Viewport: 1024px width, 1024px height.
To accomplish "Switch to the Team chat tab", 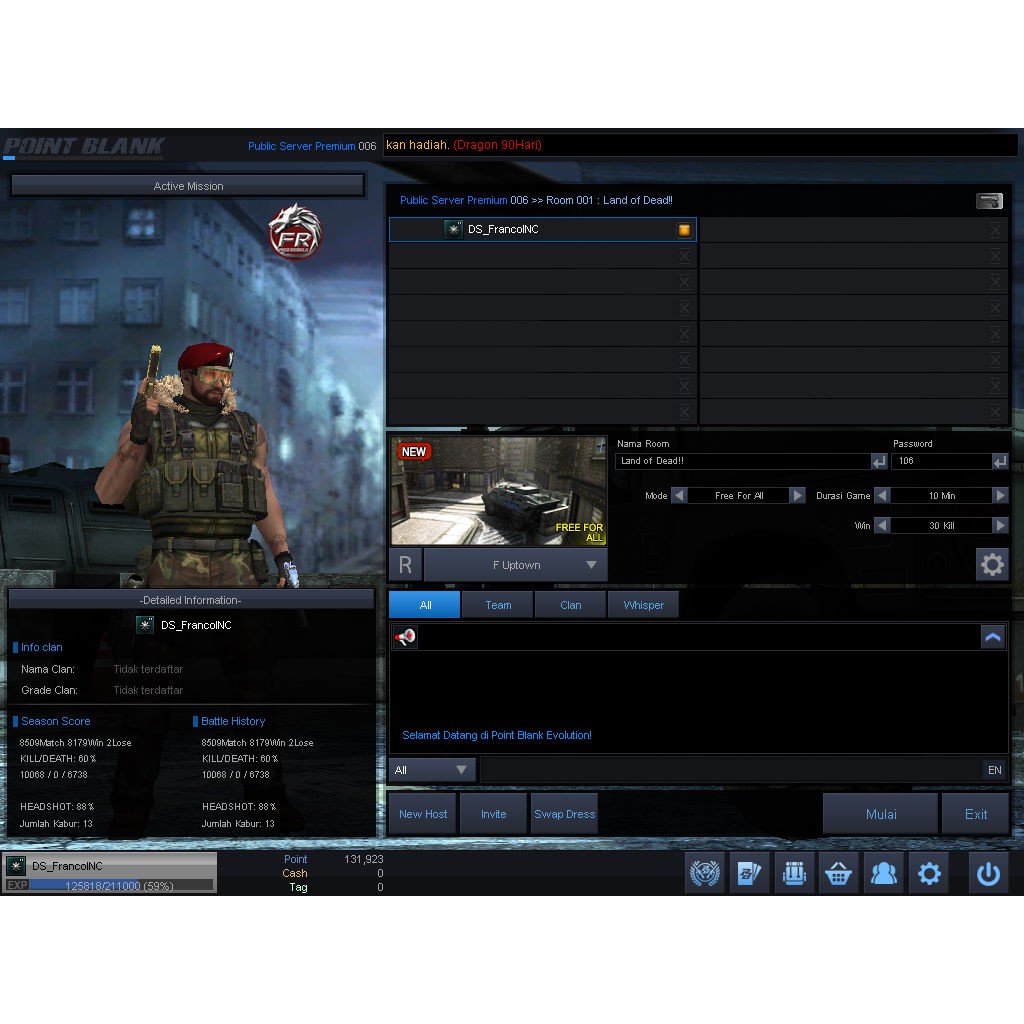I will [x=498, y=605].
